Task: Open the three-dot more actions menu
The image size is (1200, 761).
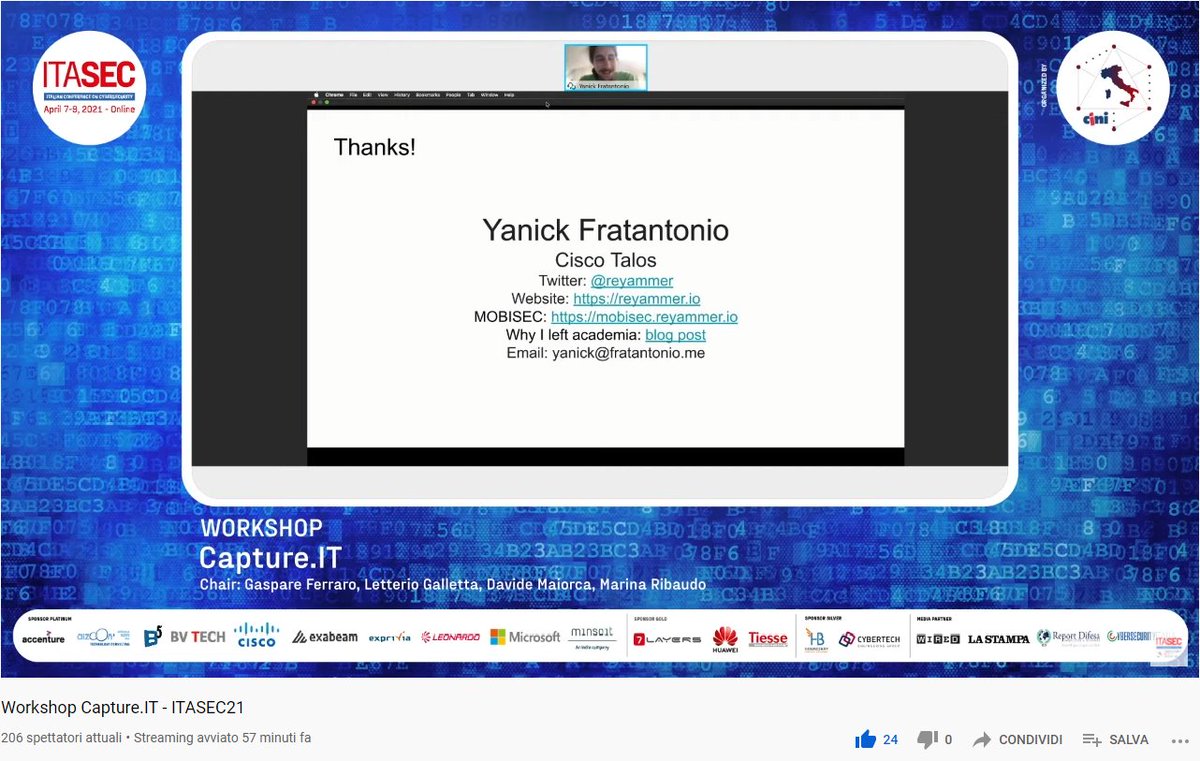Action: [1180, 740]
